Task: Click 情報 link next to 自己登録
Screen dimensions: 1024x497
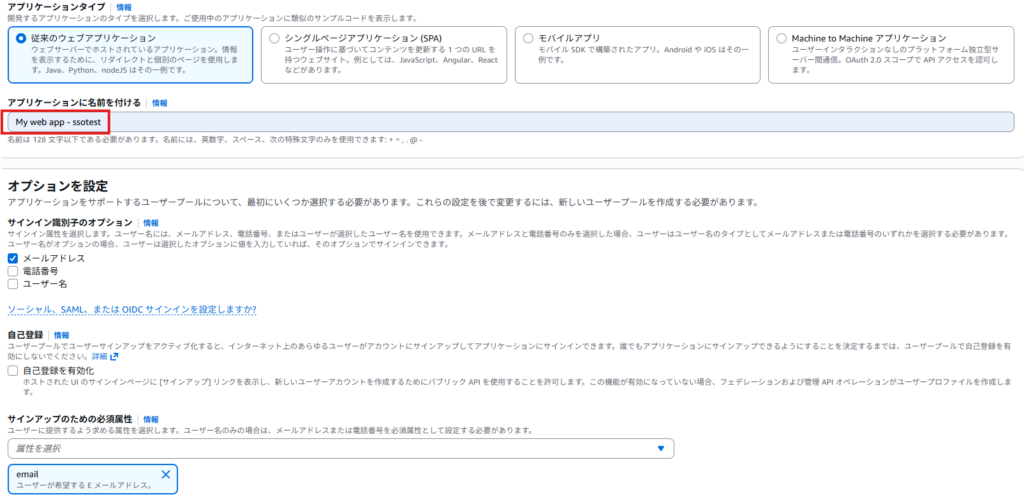Action: pos(62,335)
